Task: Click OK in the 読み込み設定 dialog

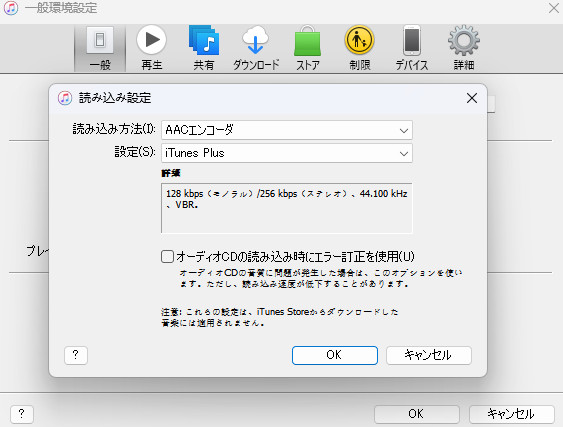Action: pos(335,355)
